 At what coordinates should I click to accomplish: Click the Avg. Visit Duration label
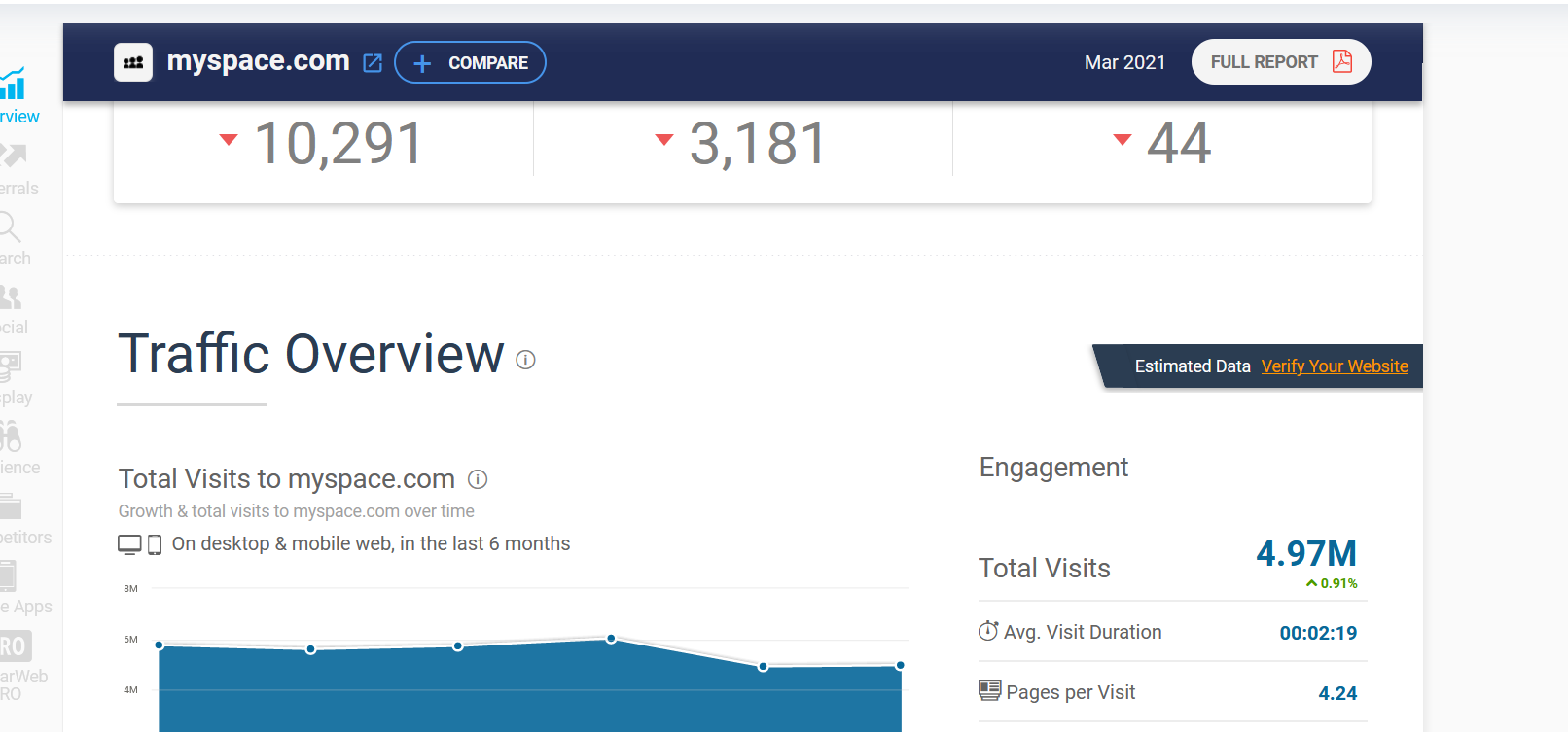tap(1083, 632)
